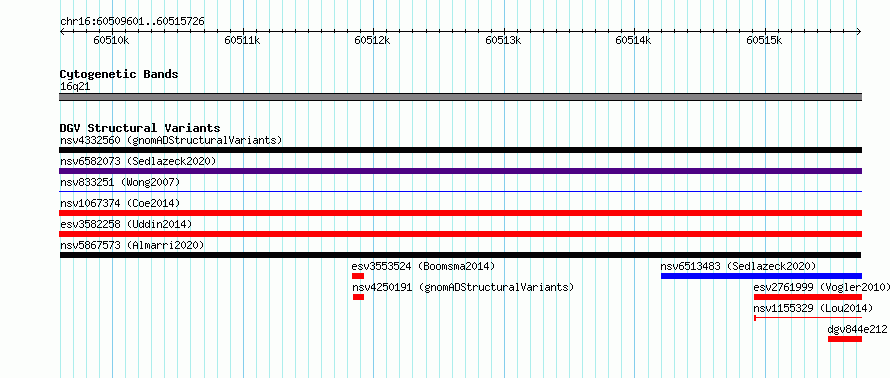Click the left arrowhead of the ruler

[62, 31]
